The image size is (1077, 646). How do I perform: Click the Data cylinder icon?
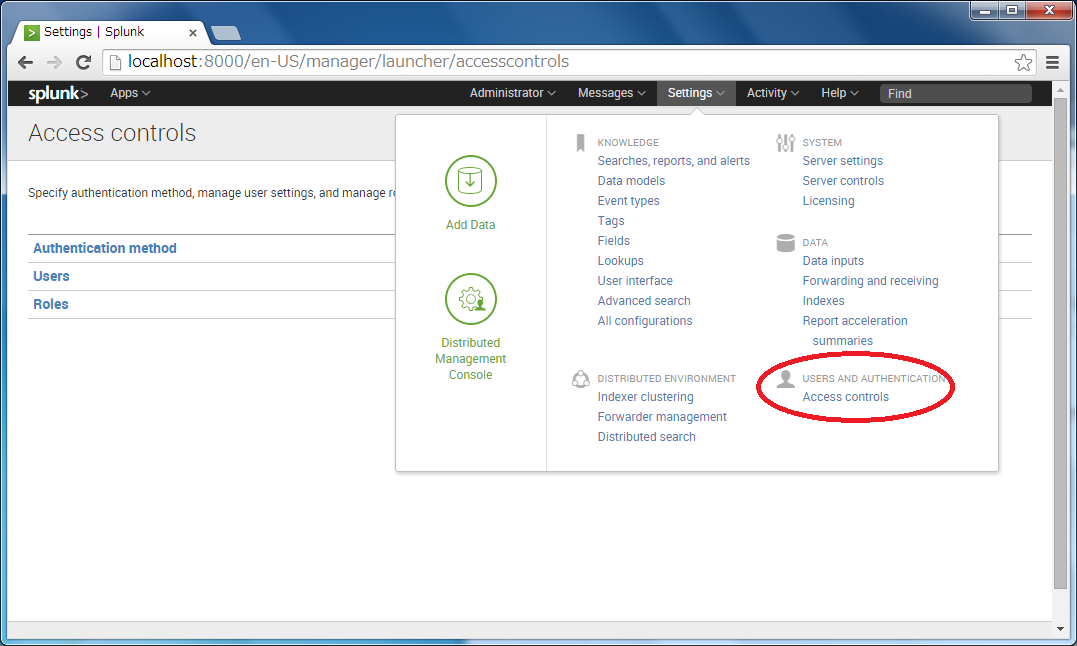click(x=785, y=243)
